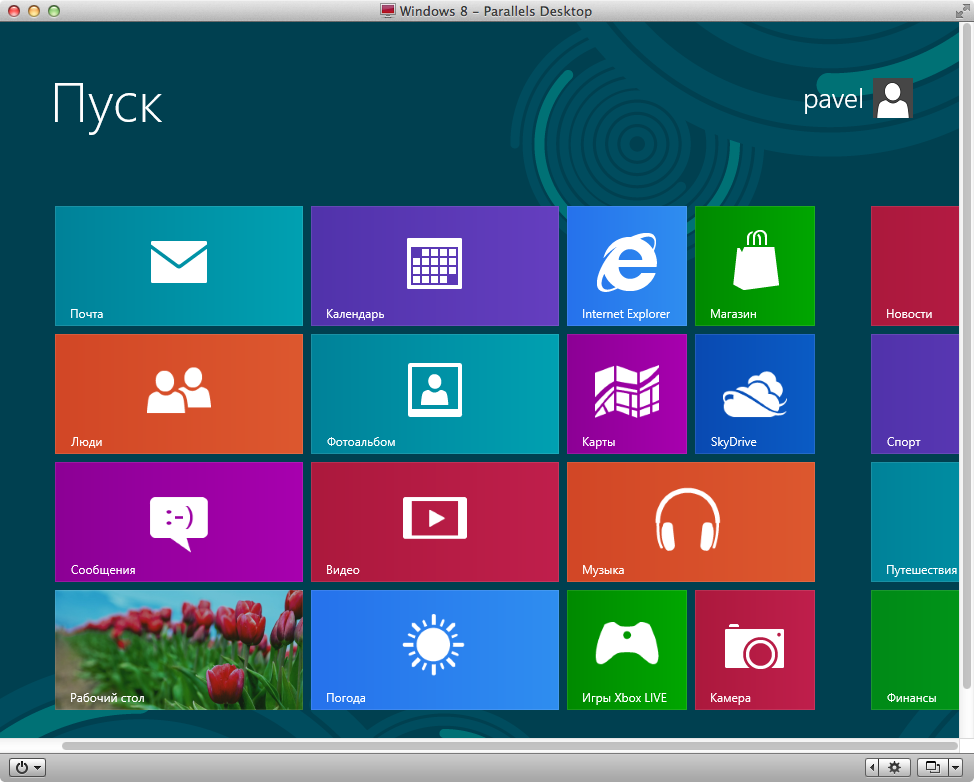
Task: Open the Видео video tile
Action: point(435,522)
